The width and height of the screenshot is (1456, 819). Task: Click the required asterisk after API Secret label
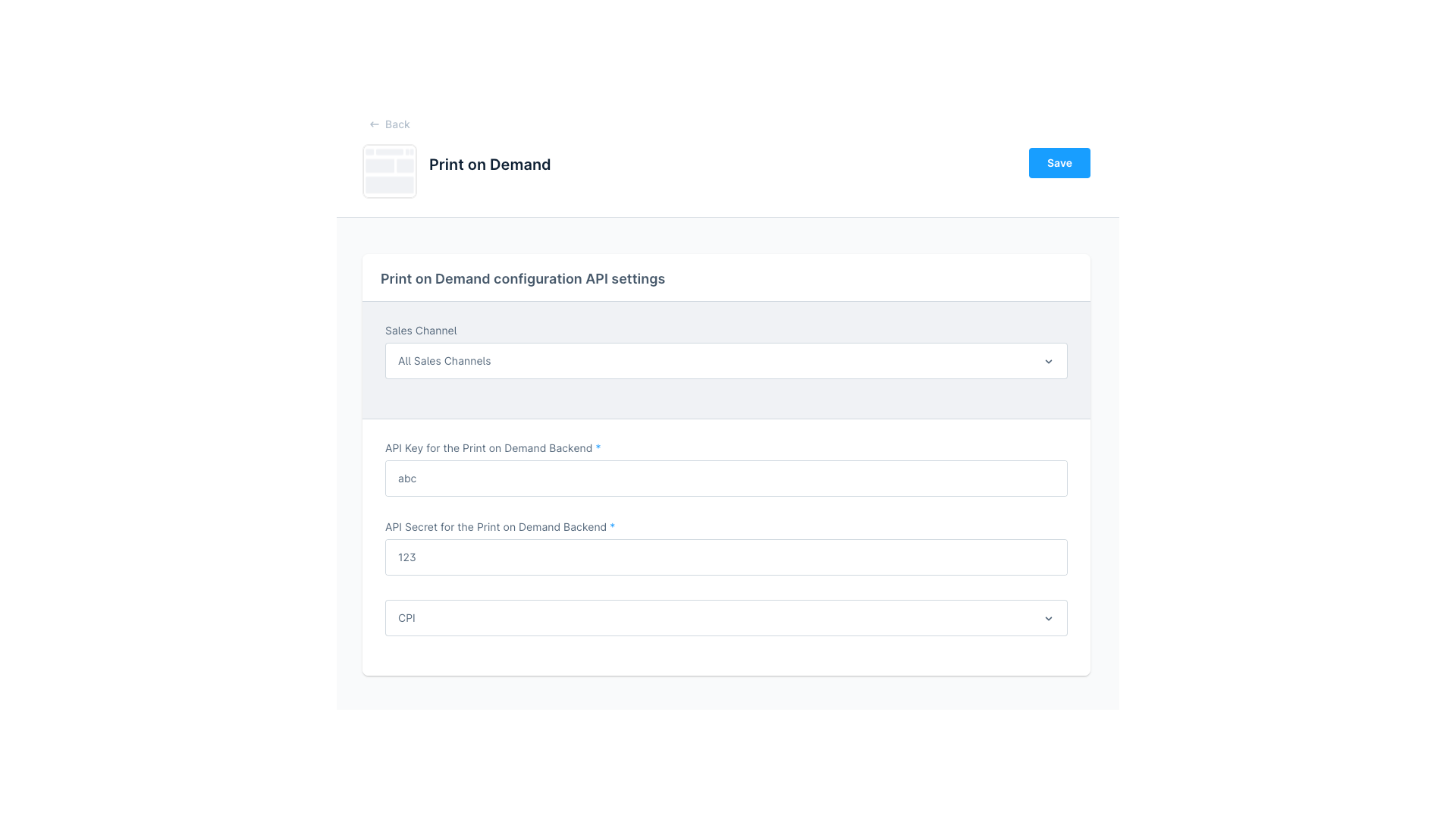[613, 527]
